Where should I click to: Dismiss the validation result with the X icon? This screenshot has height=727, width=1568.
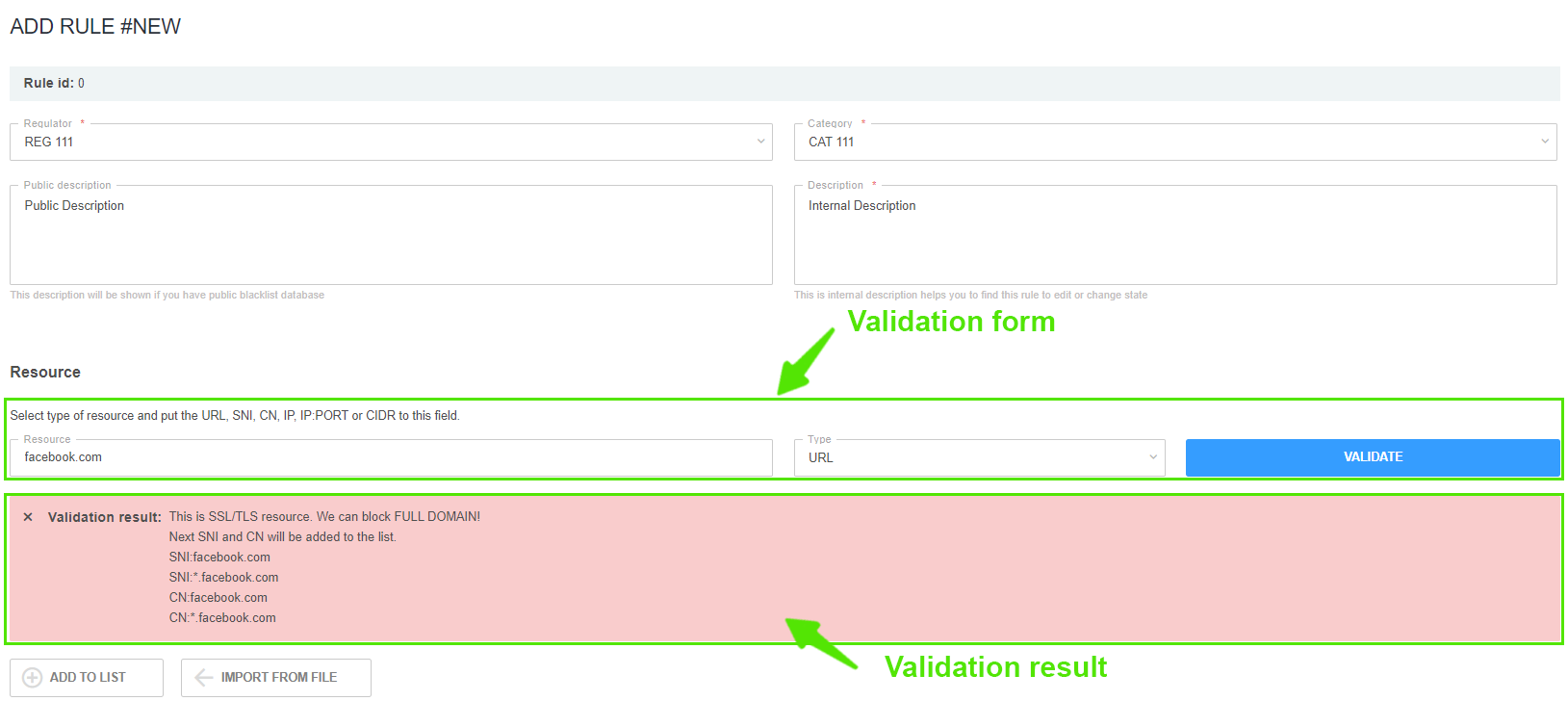pyautogui.click(x=28, y=517)
